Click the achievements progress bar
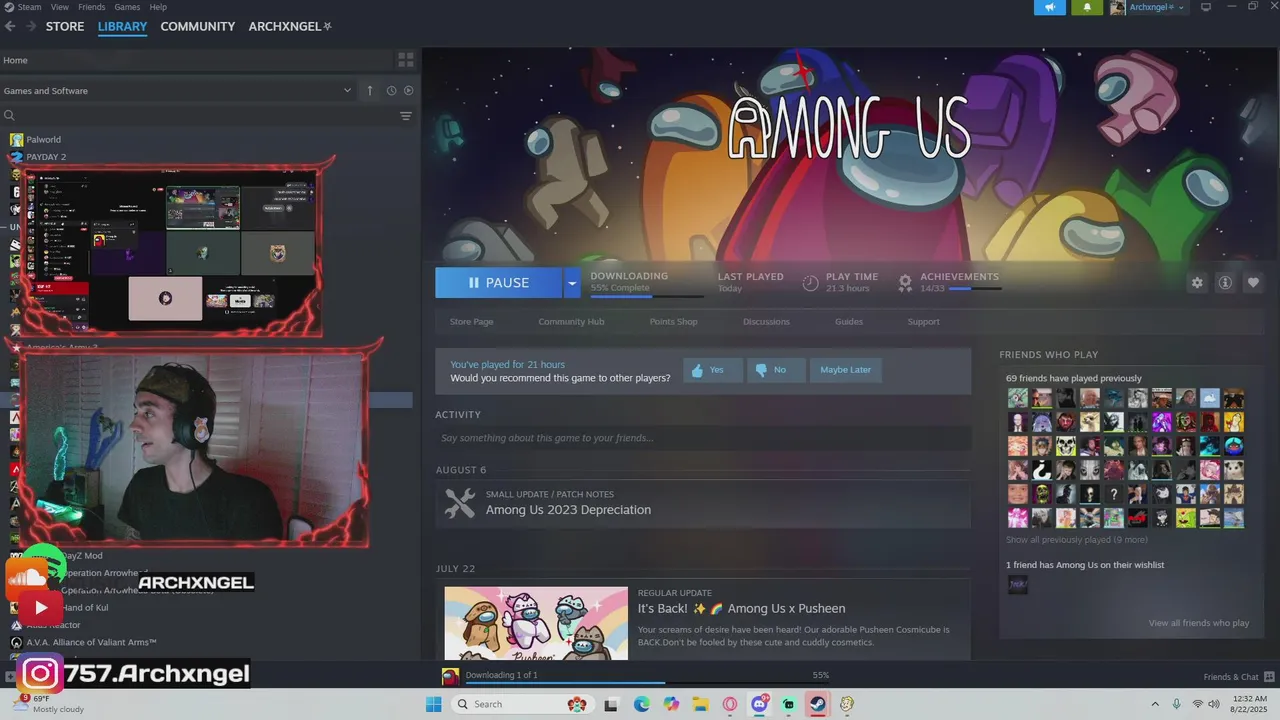This screenshot has height=720, width=1280. tap(975, 288)
